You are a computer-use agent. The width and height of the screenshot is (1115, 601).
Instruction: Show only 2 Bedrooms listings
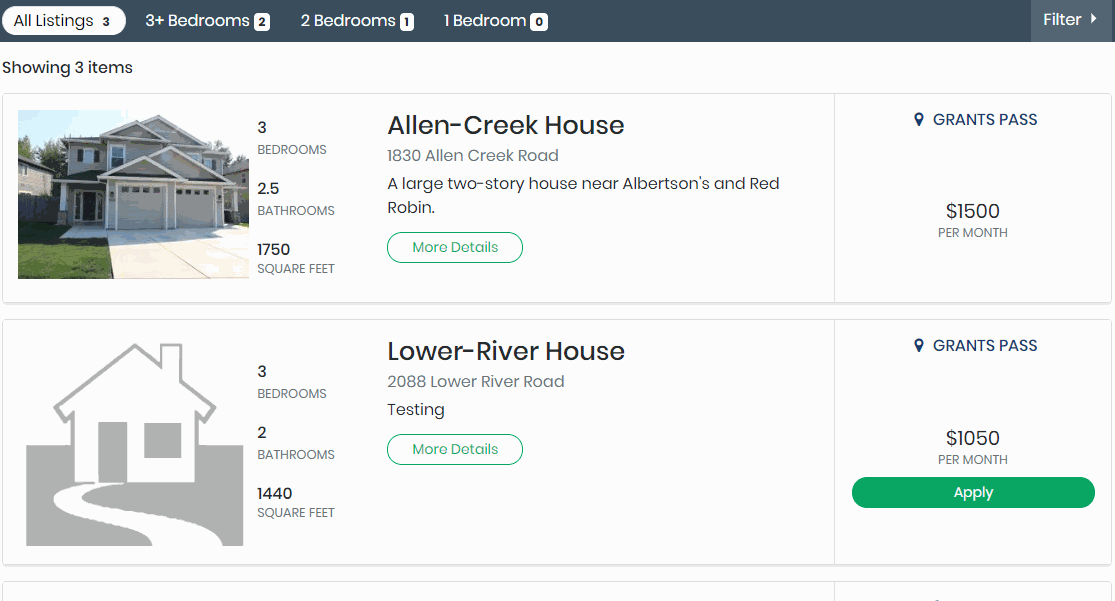click(x=357, y=21)
